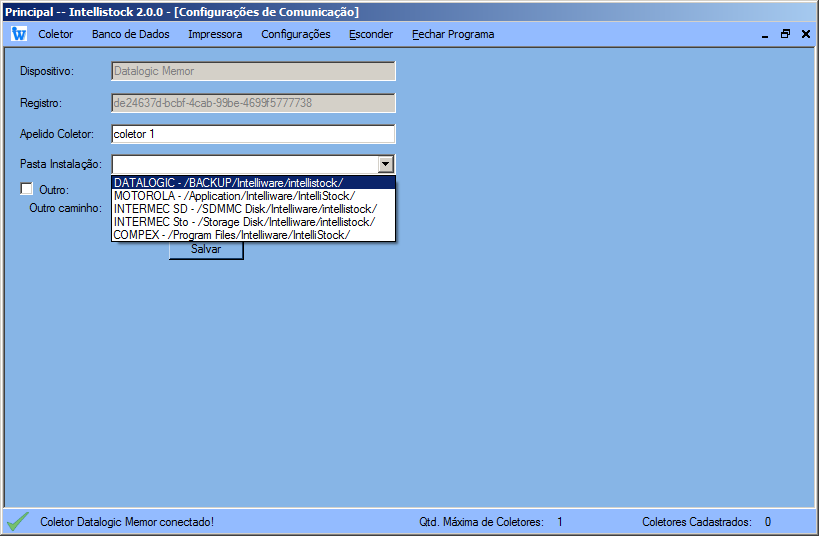Select the MOTOROLA /Application path option
The width and height of the screenshot is (819, 536).
click(253, 196)
